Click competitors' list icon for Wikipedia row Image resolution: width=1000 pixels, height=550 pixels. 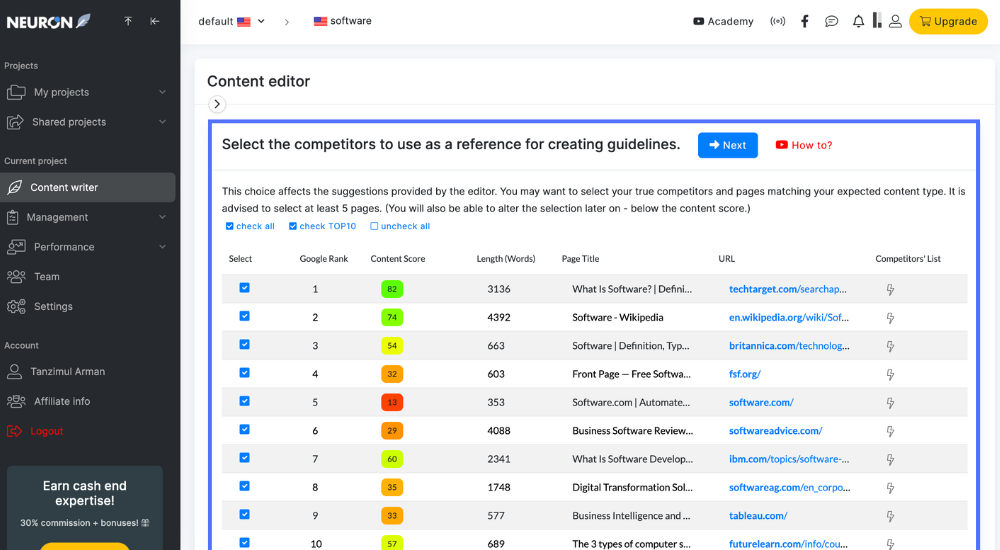tap(890, 318)
